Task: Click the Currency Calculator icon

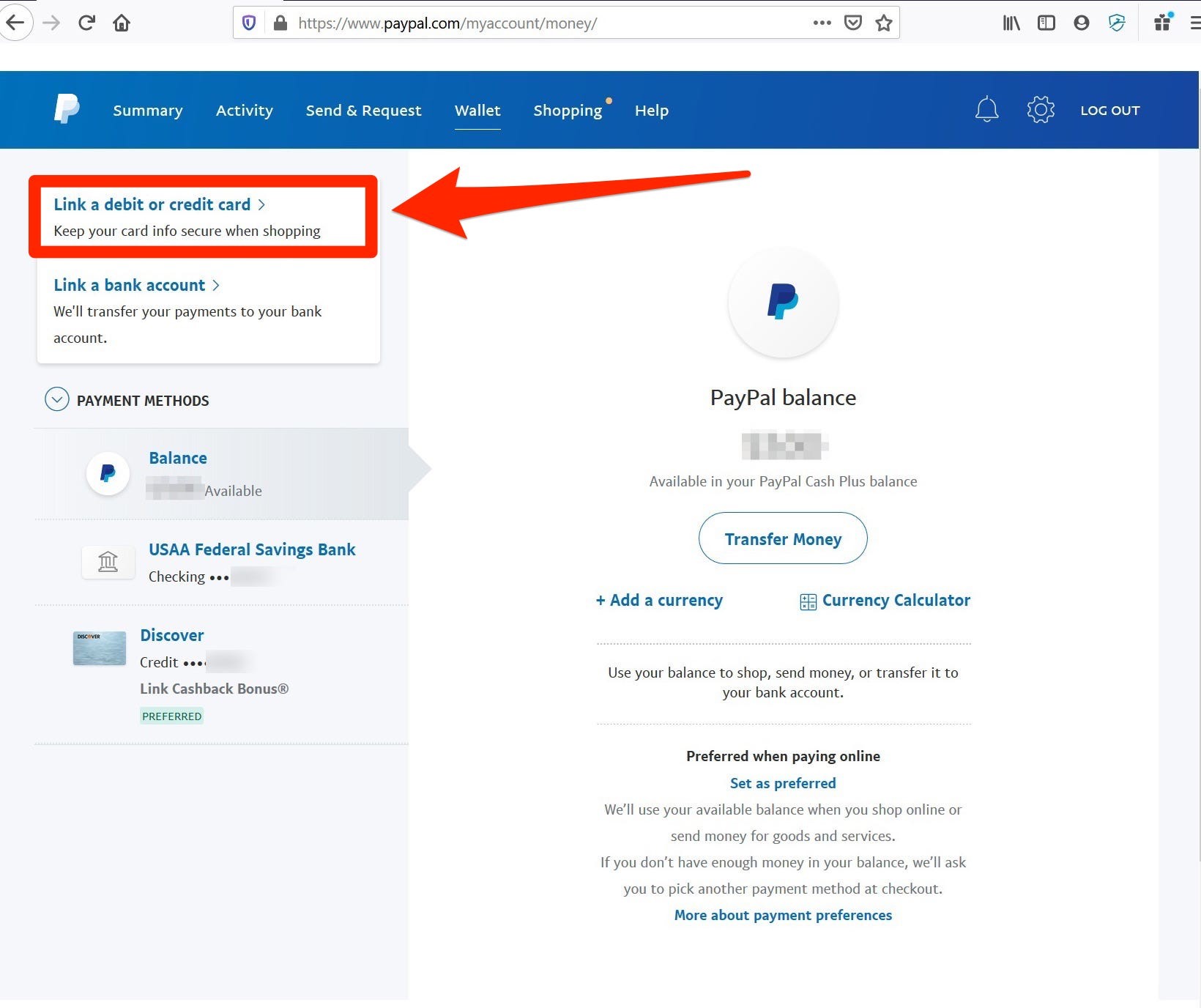Action: (x=808, y=602)
